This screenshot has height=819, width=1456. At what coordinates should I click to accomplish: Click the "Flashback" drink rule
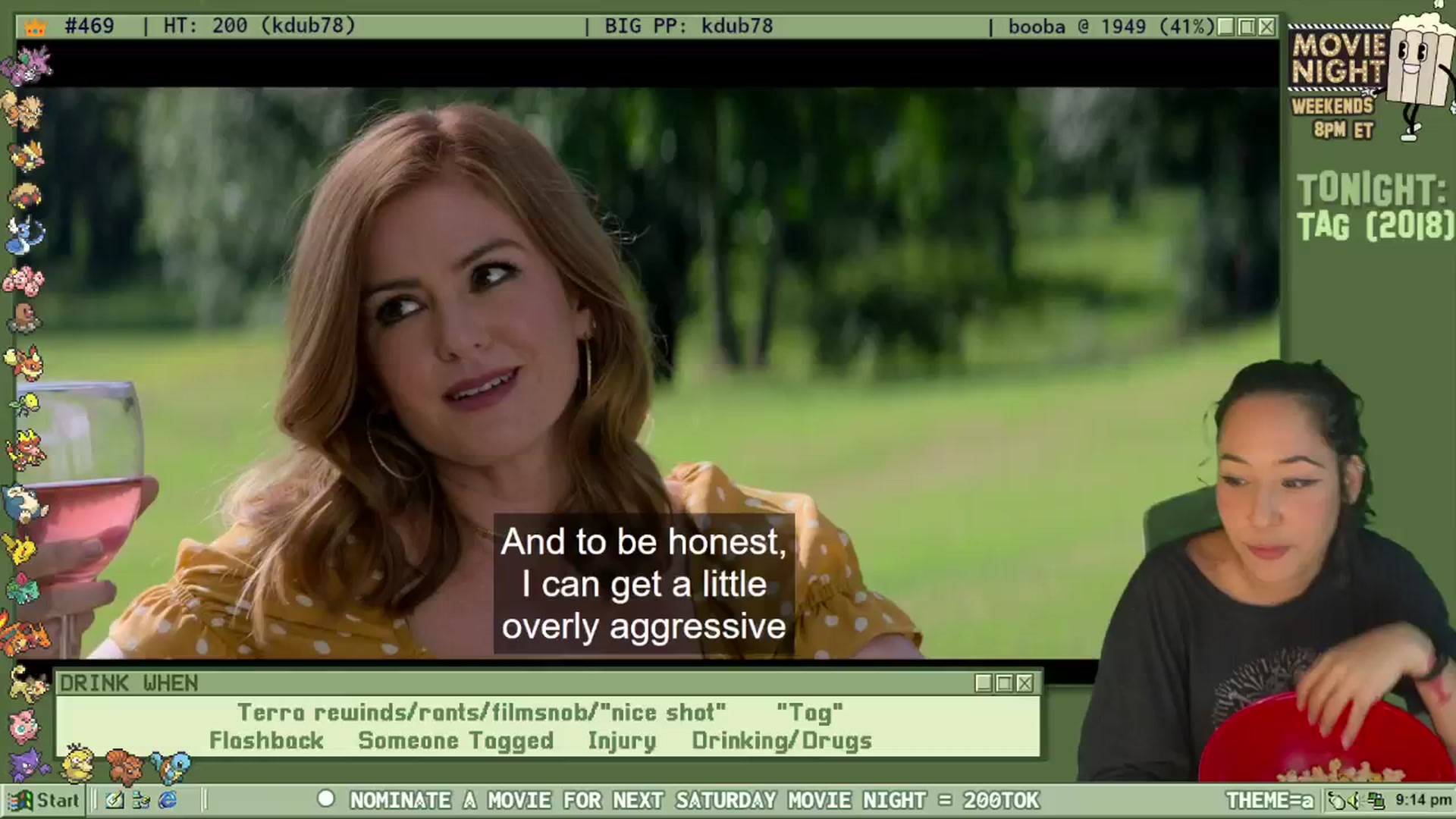[266, 740]
